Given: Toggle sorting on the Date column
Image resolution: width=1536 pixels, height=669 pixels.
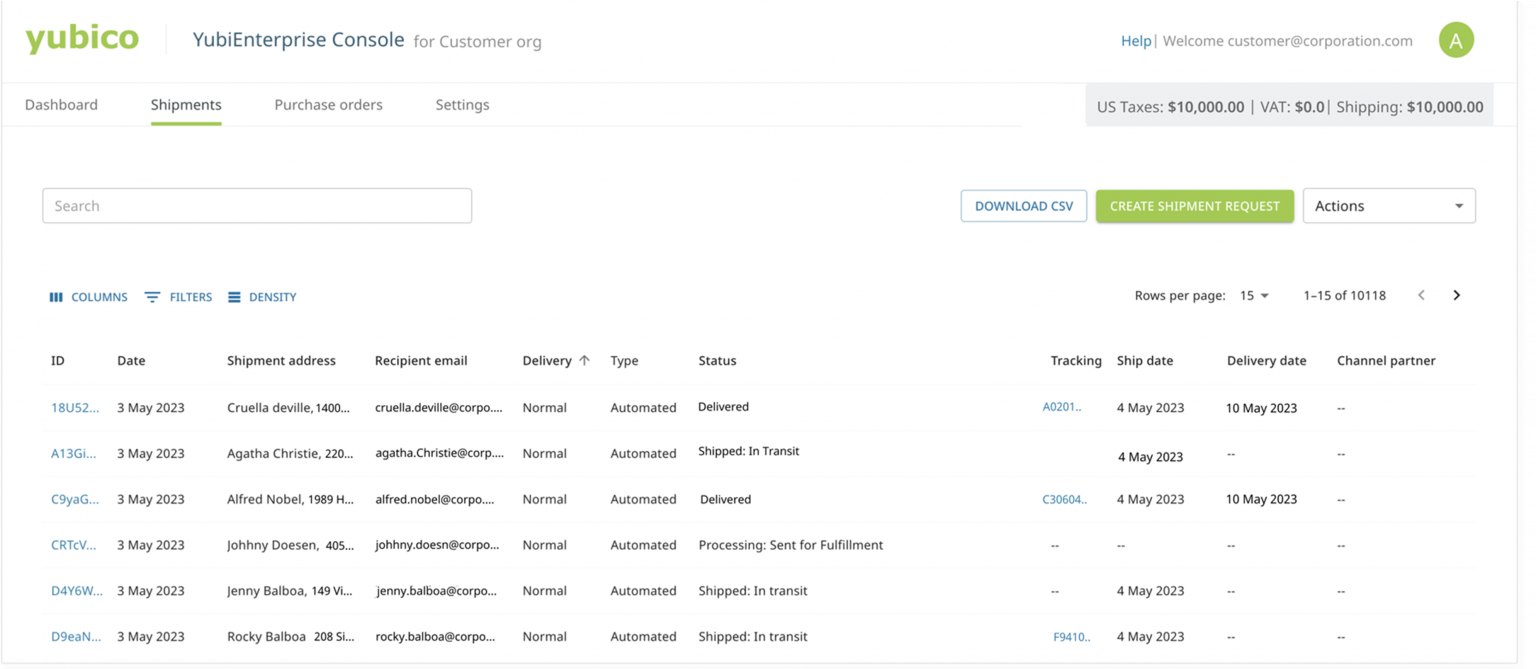Looking at the screenshot, I should coord(132,360).
